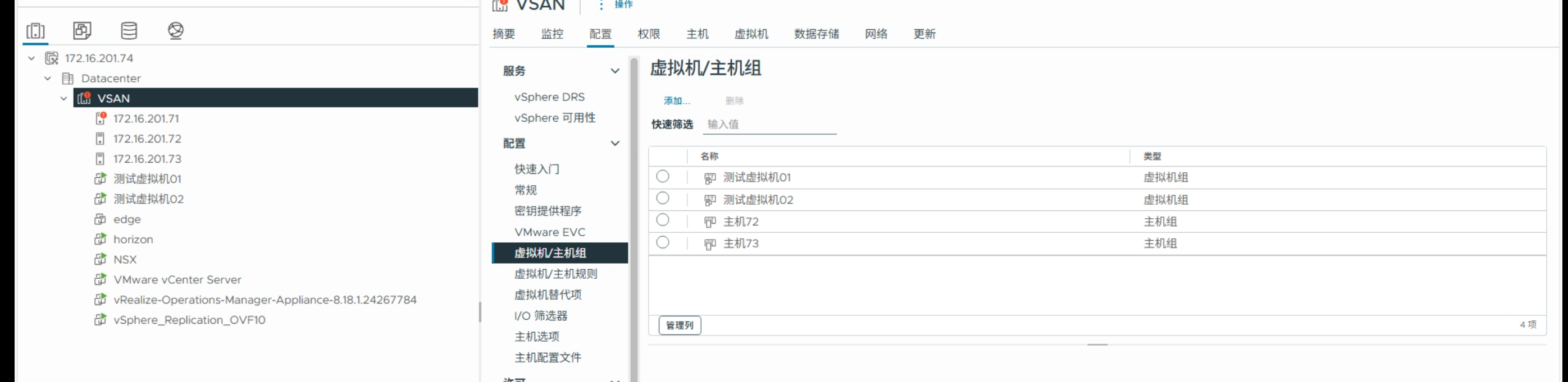The width and height of the screenshot is (1568, 382).
Task: Select radio button for 主机73 group
Action: pos(663,242)
